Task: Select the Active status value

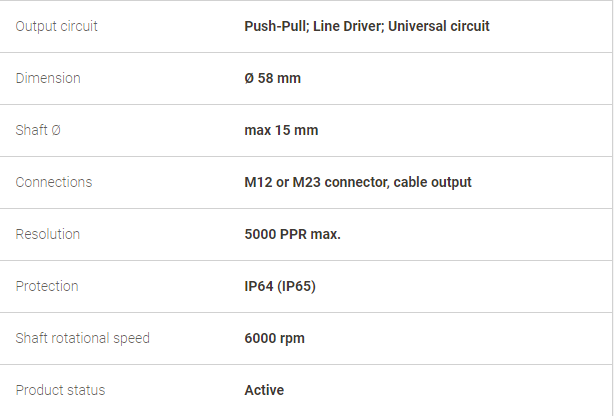Action: click(x=264, y=390)
